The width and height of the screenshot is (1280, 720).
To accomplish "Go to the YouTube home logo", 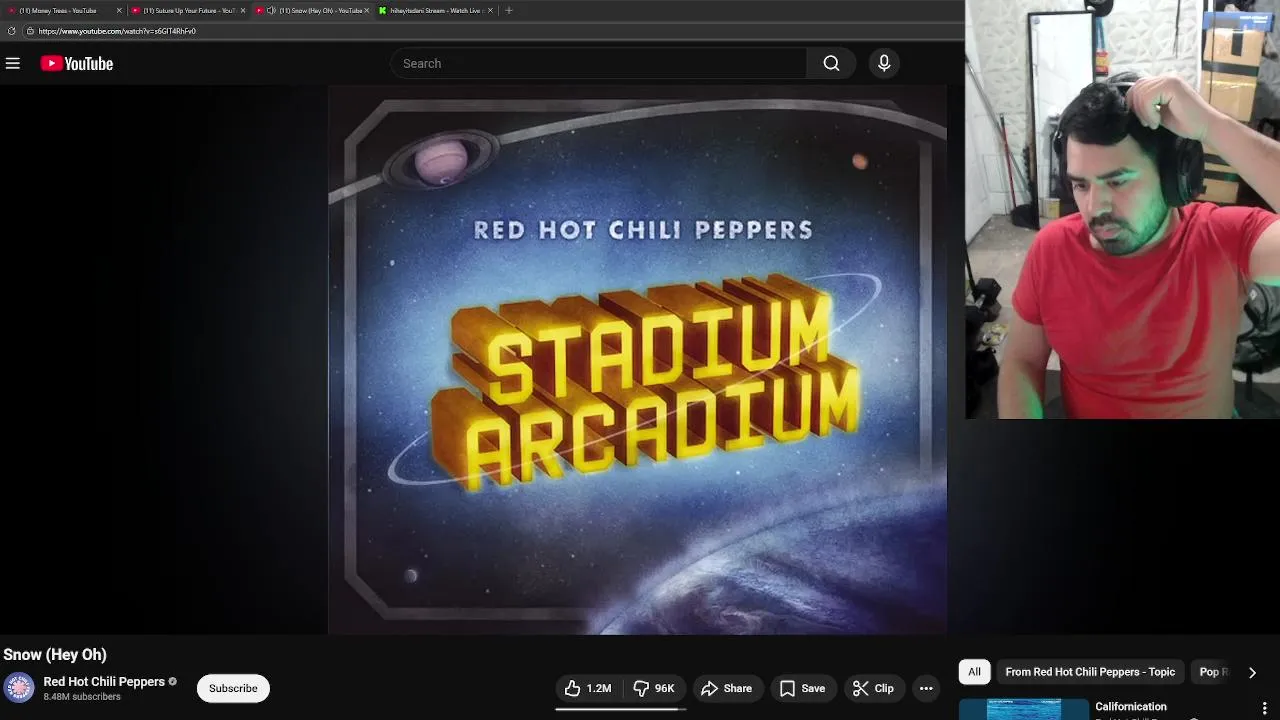I will [77, 63].
